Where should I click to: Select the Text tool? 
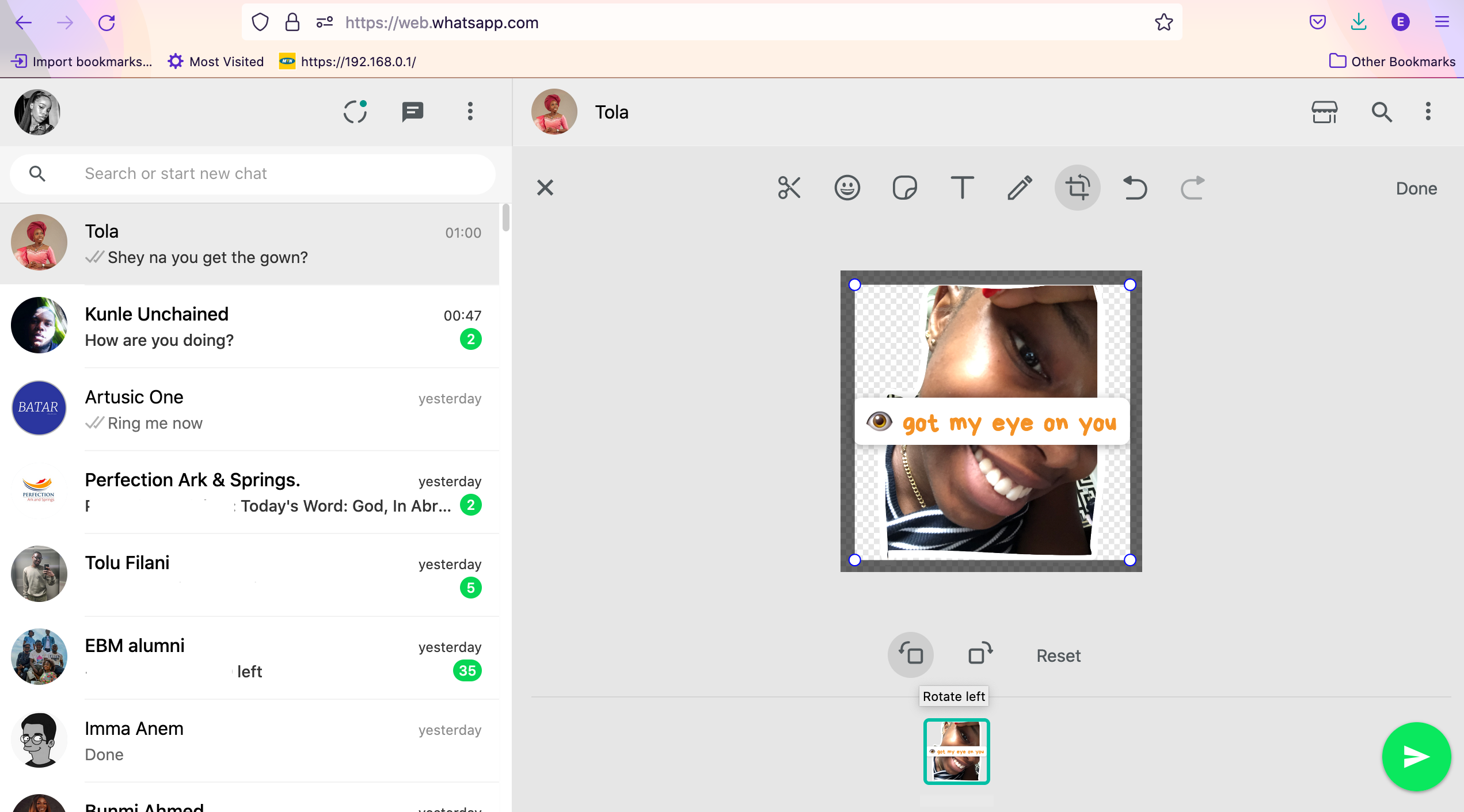962,188
